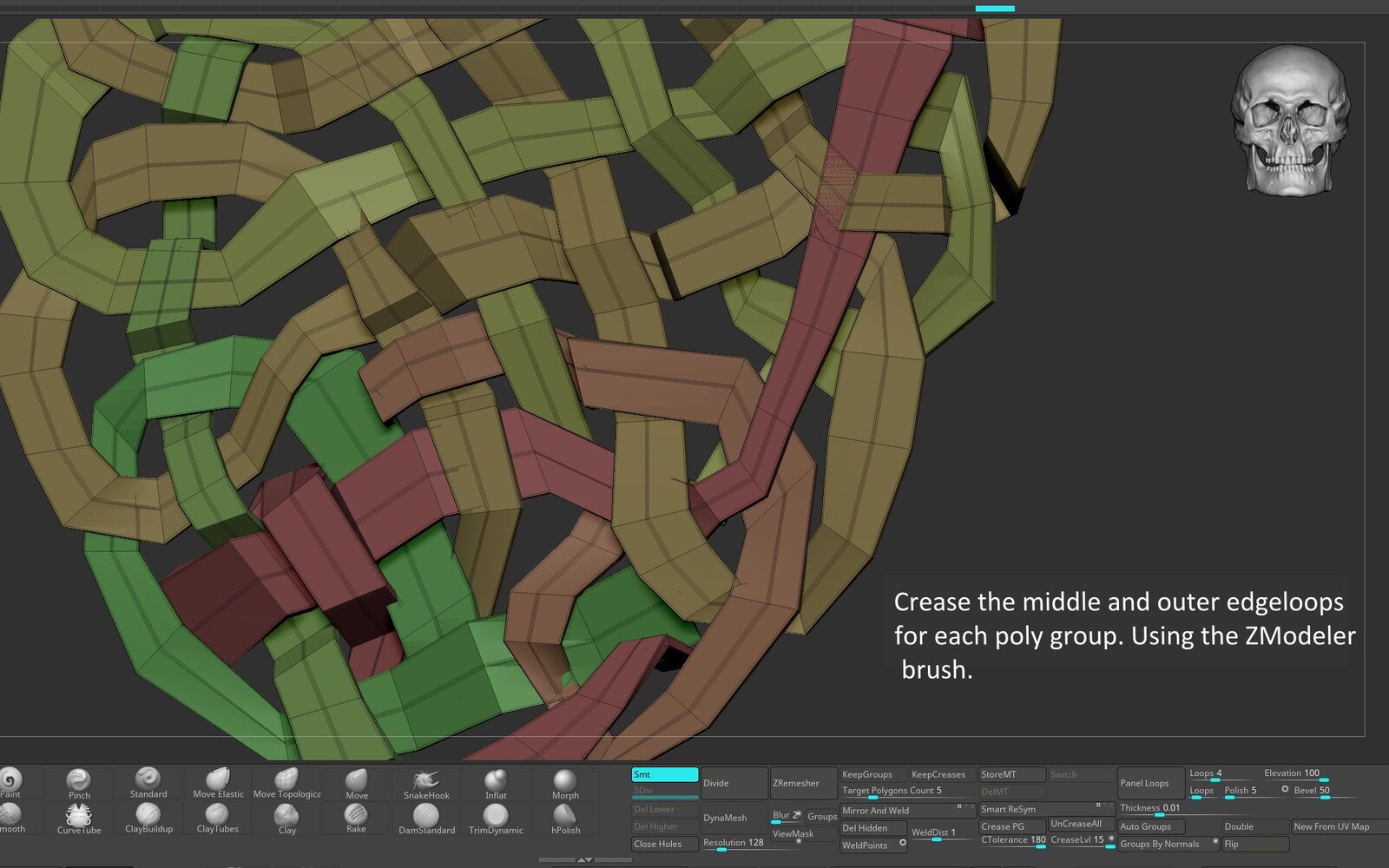Click Groups By Normals button
The image size is (1389, 868).
click(1168, 844)
